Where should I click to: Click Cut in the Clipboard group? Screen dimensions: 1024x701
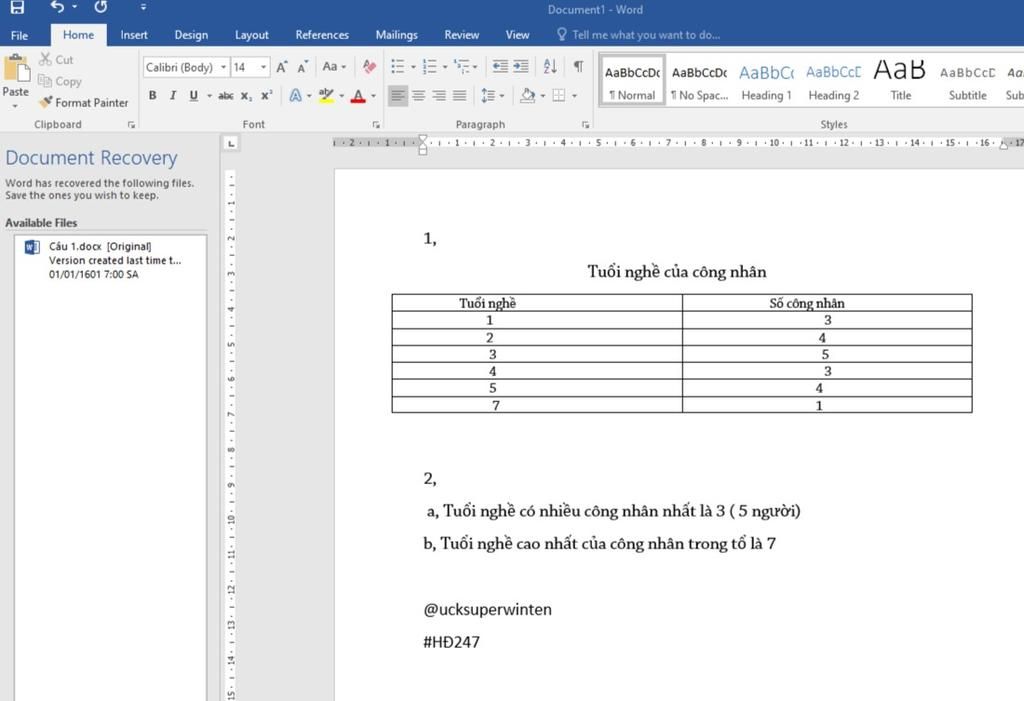pyautogui.click(x=56, y=59)
